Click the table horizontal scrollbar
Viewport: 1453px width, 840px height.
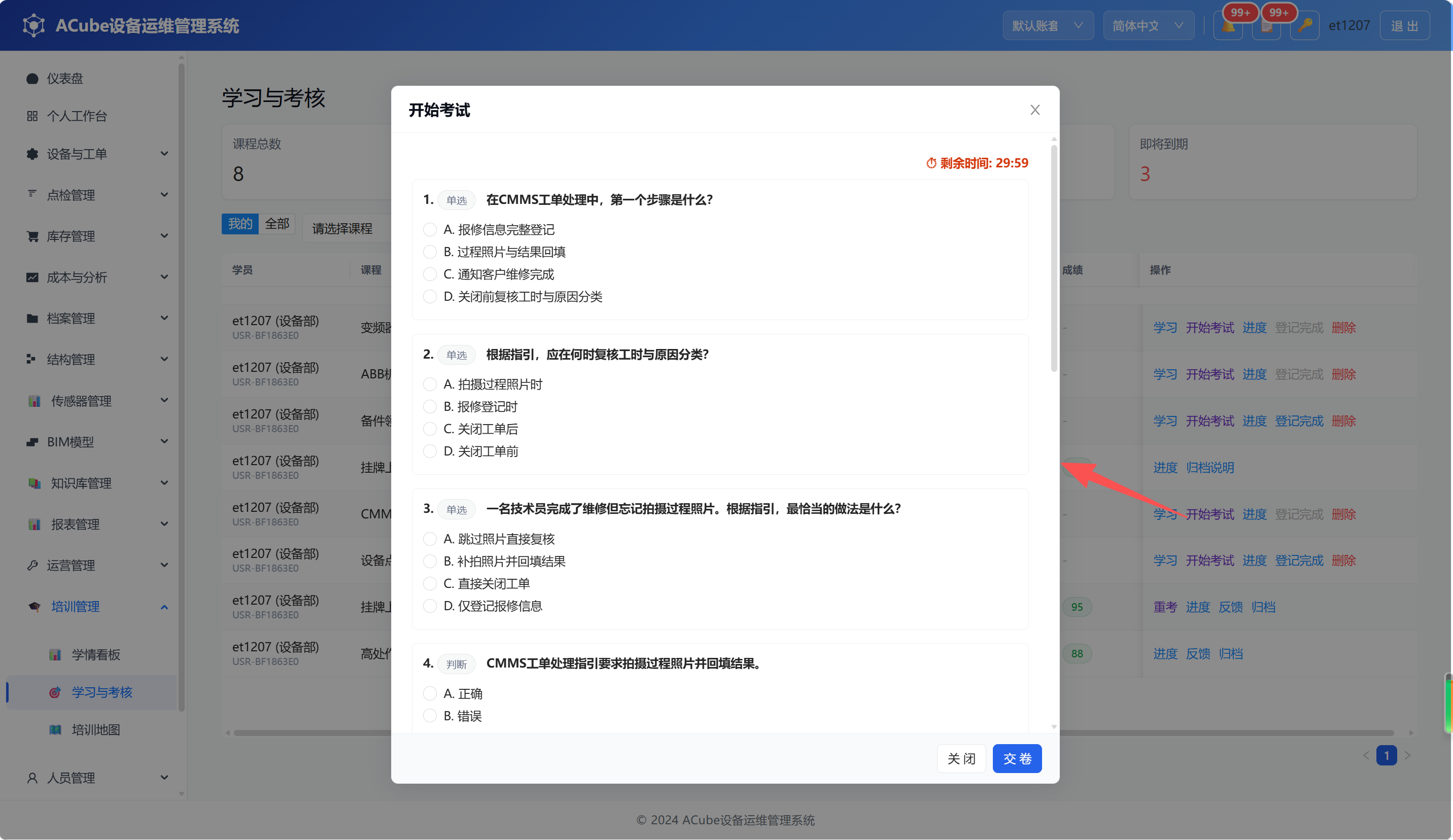pos(813,733)
